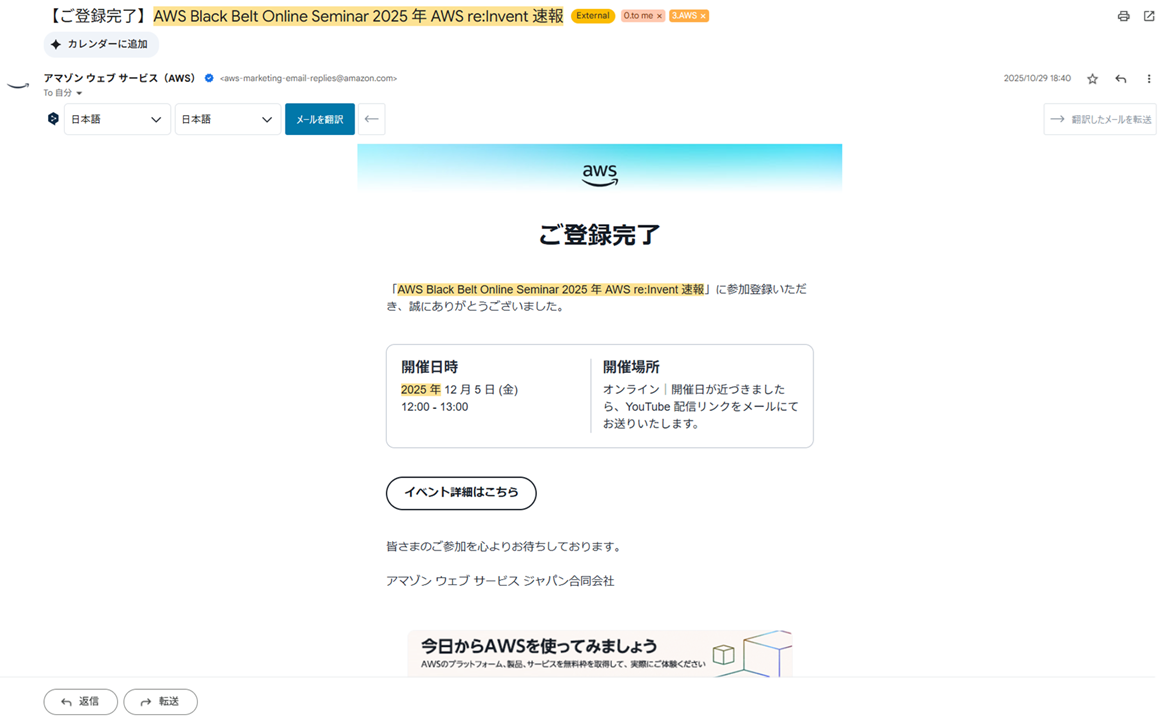Open the source language dropdown

(x=117, y=119)
